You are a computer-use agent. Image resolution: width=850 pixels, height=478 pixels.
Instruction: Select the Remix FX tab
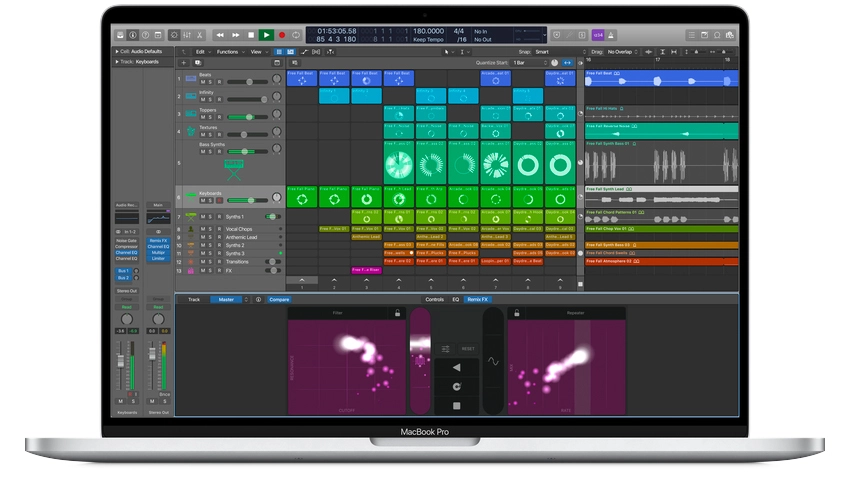pos(477,299)
